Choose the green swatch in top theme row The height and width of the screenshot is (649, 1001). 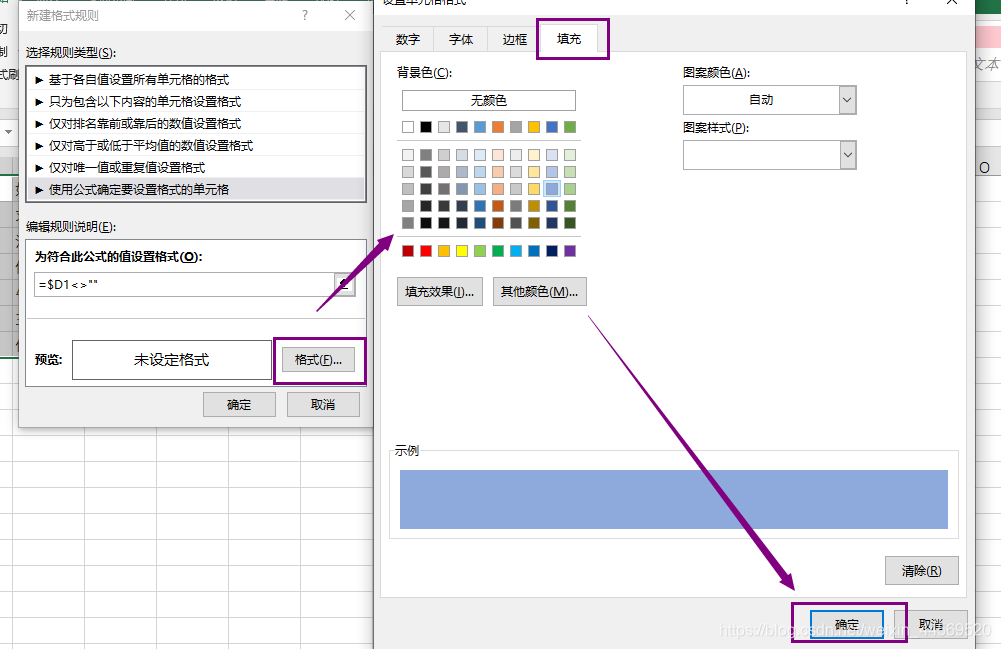pyautogui.click(x=570, y=127)
